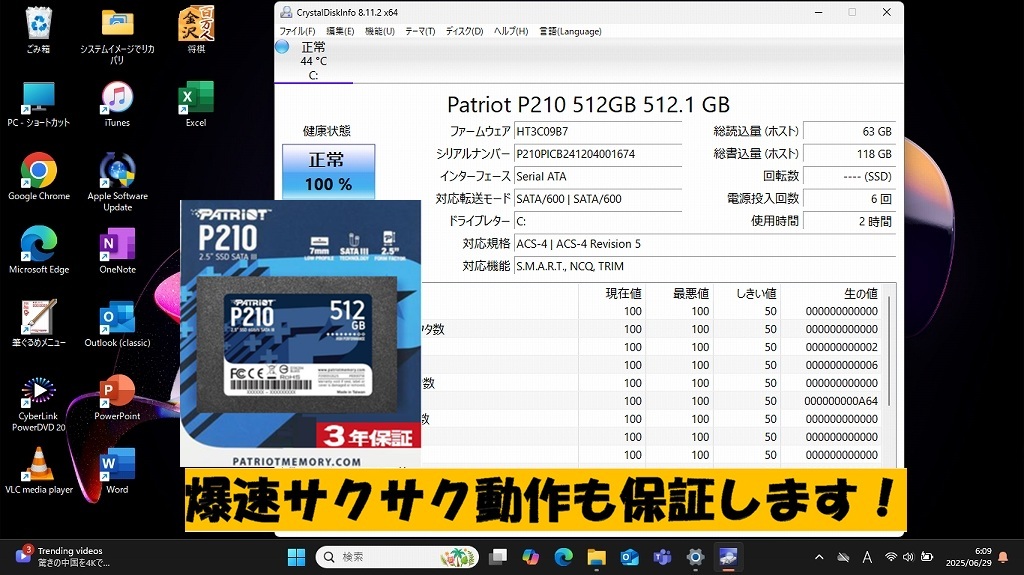Image resolution: width=1024 pixels, height=575 pixels.
Task: Open Microsoft Teams in the taskbar
Action: coord(662,557)
